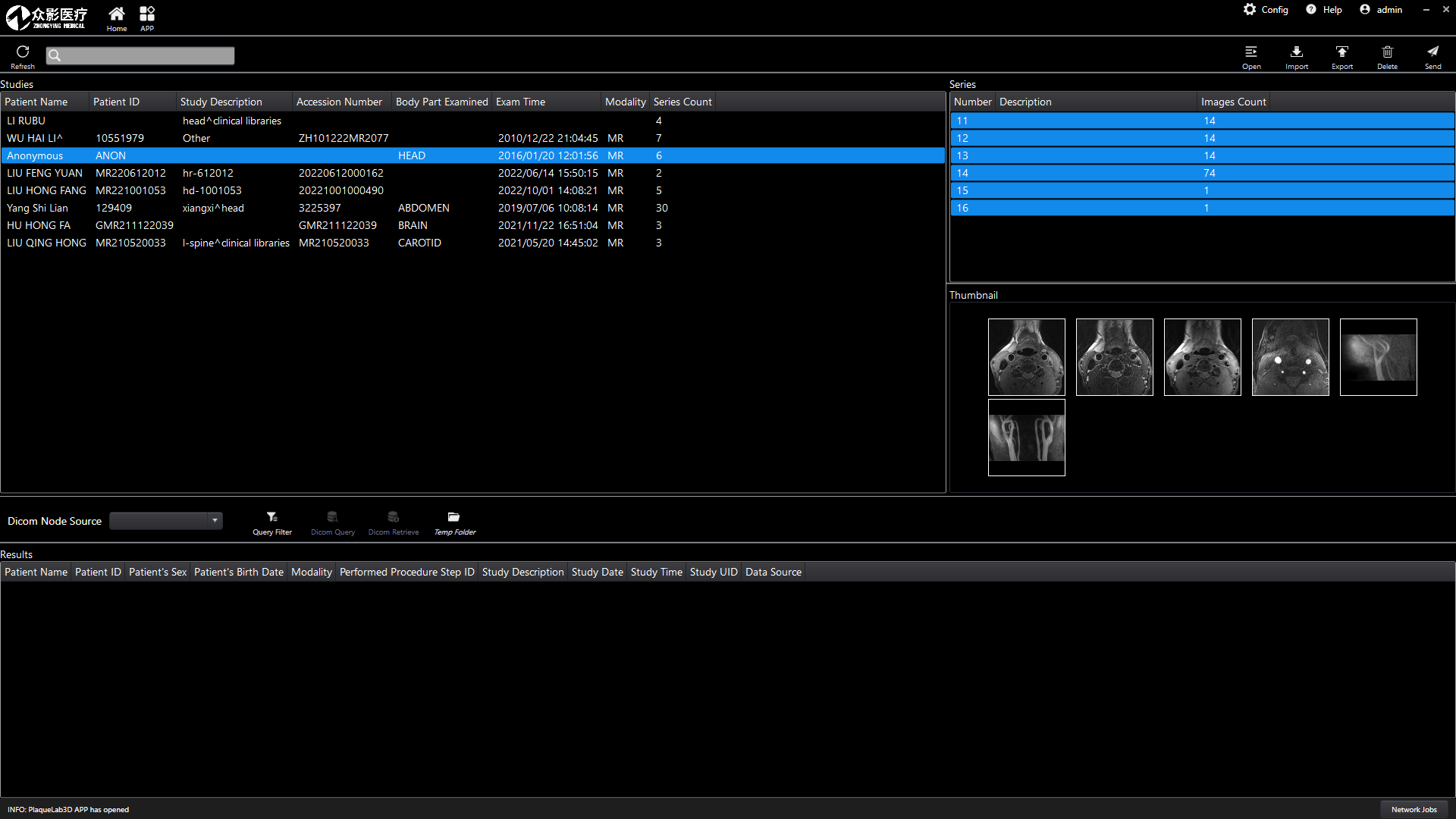Open the APP launcher icon
Image resolution: width=1456 pixels, height=819 pixels.
[147, 19]
